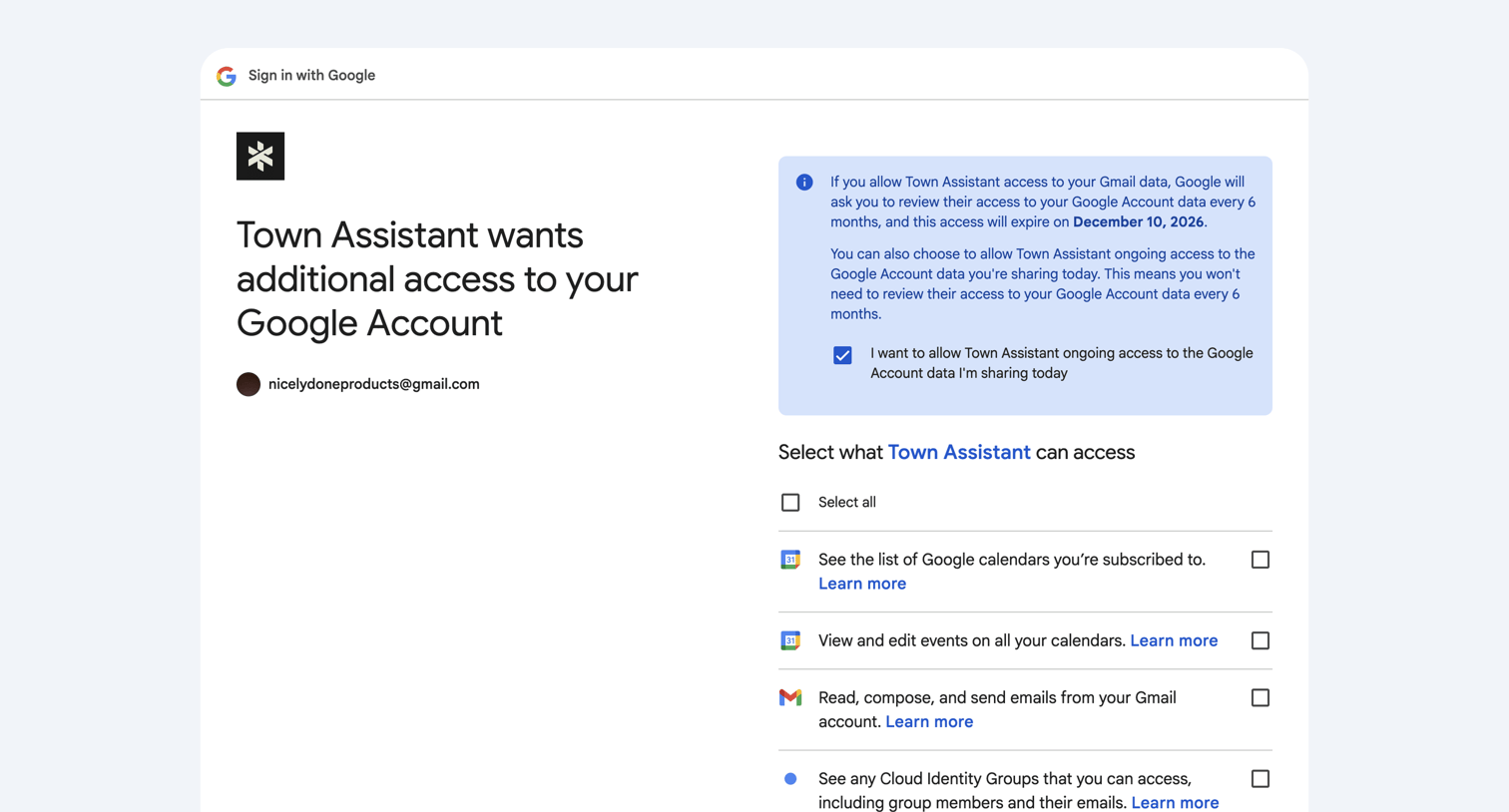The width and height of the screenshot is (1509, 812).
Task: Click the blue dot icon for Cloud Identity Groups
Action: point(790,779)
